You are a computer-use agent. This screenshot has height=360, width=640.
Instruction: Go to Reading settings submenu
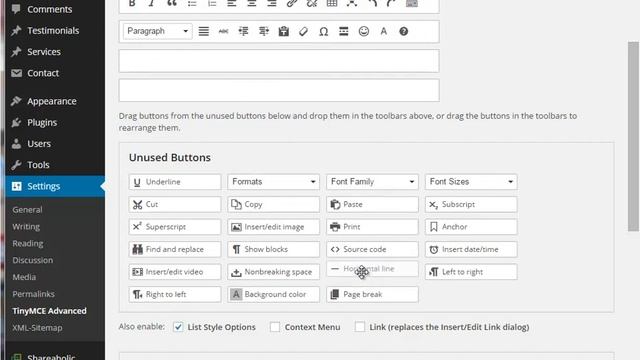[28, 243]
